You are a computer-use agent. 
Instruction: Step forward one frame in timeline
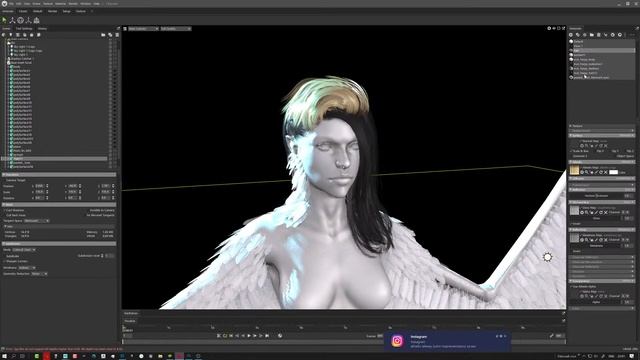pyautogui.click(x=255, y=336)
